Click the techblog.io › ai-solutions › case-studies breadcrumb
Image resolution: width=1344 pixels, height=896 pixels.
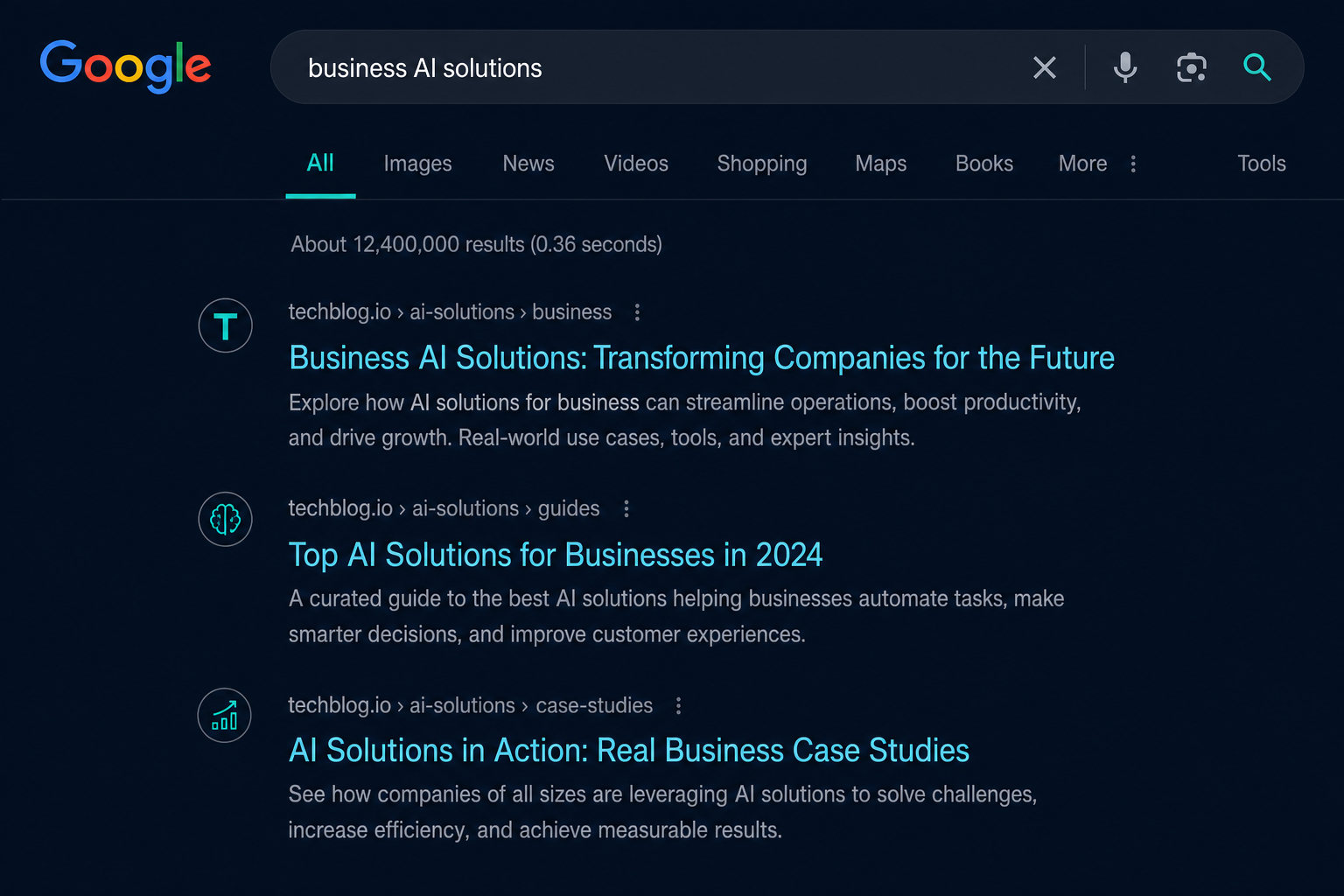[x=471, y=705]
